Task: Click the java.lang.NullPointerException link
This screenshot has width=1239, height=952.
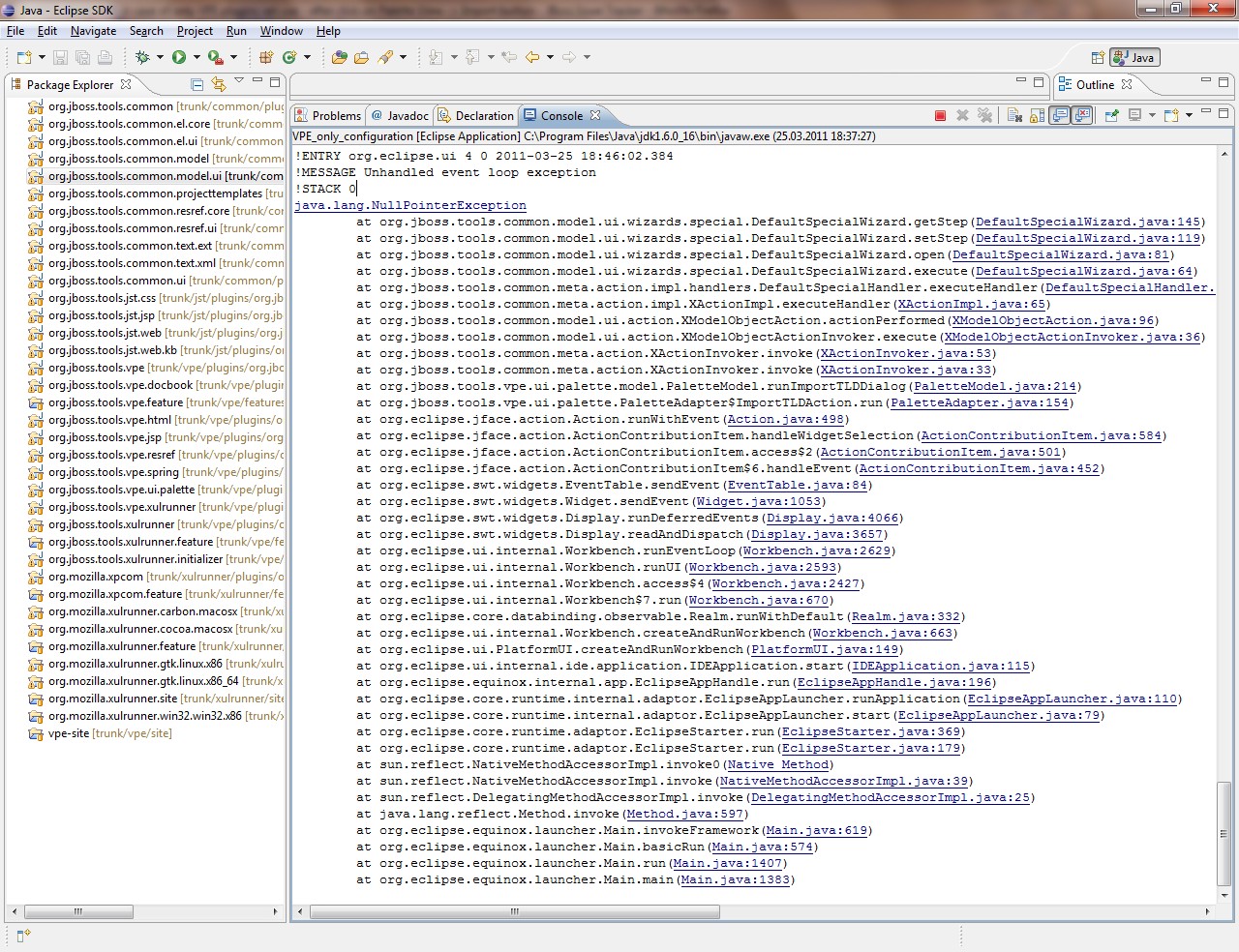Action: point(410,205)
